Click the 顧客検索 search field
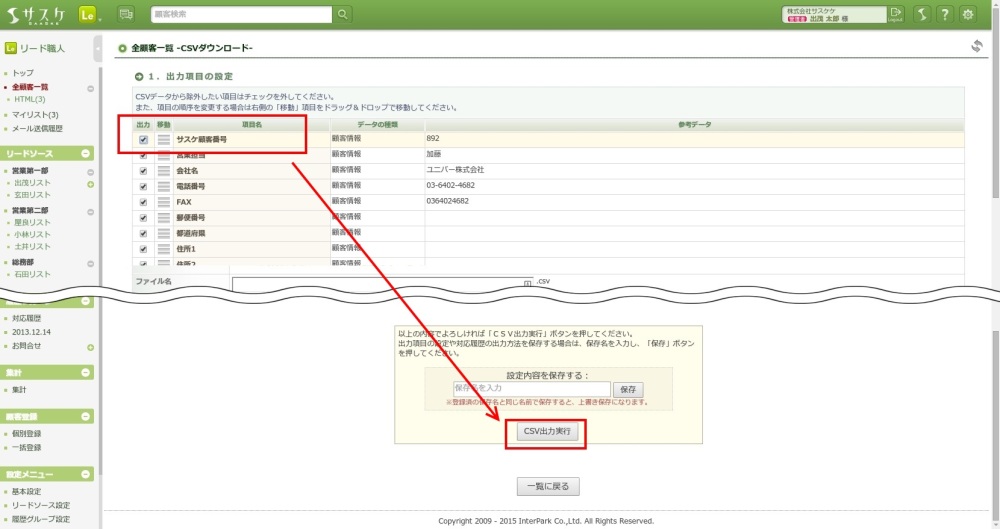Viewport: 1000px width, 529px height. coord(241,14)
